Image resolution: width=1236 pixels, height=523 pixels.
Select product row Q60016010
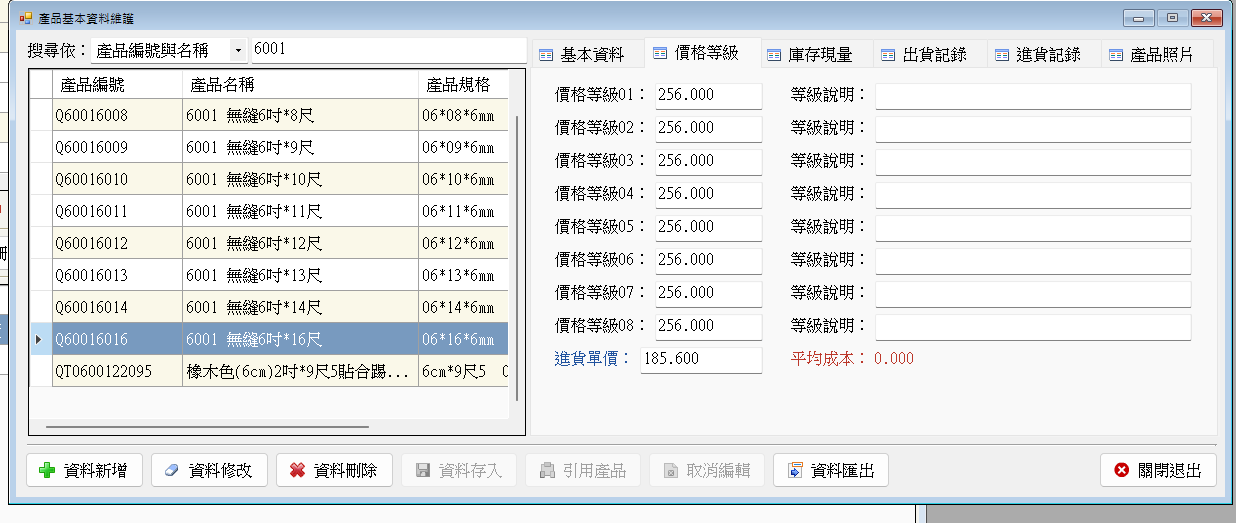point(268,179)
